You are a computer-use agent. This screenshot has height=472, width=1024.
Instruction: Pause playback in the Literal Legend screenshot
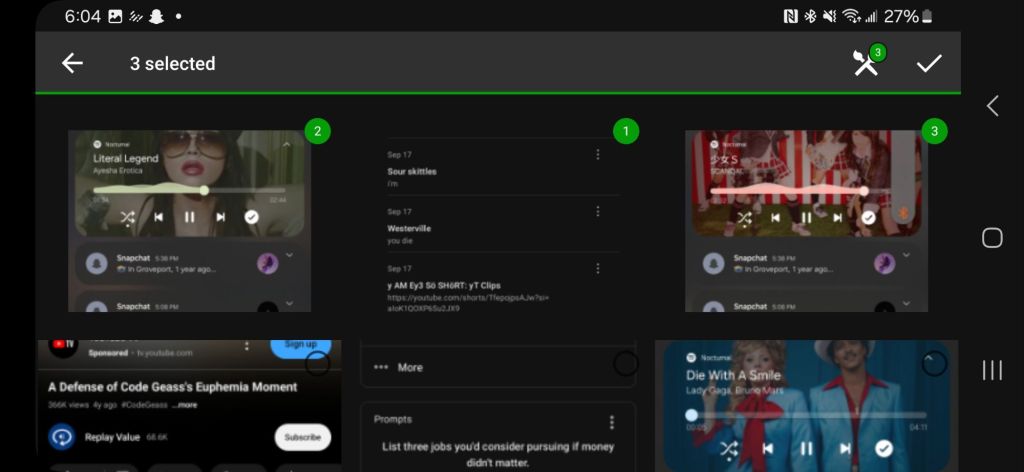pos(189,216)
